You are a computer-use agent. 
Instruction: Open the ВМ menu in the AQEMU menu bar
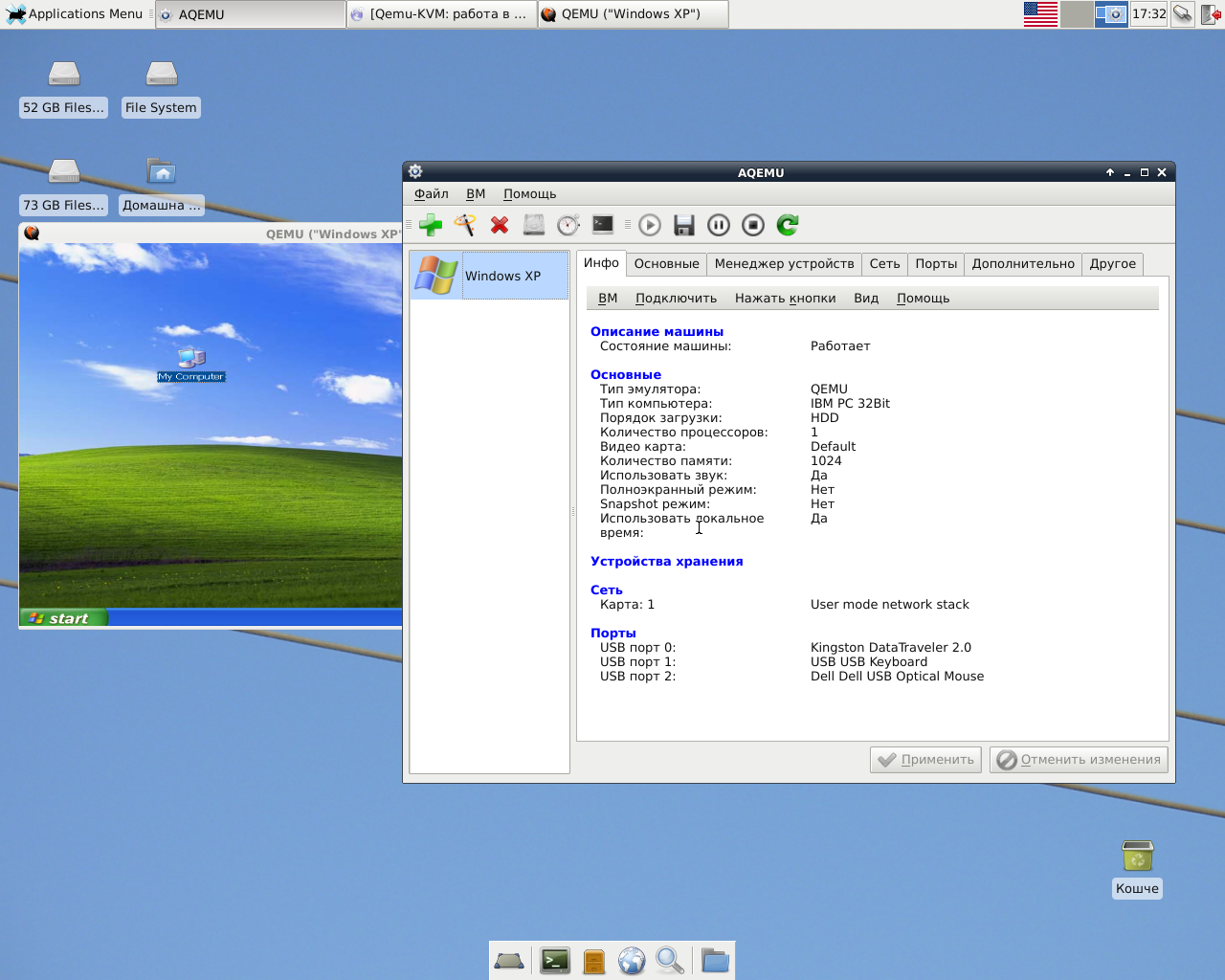(476, 193)
